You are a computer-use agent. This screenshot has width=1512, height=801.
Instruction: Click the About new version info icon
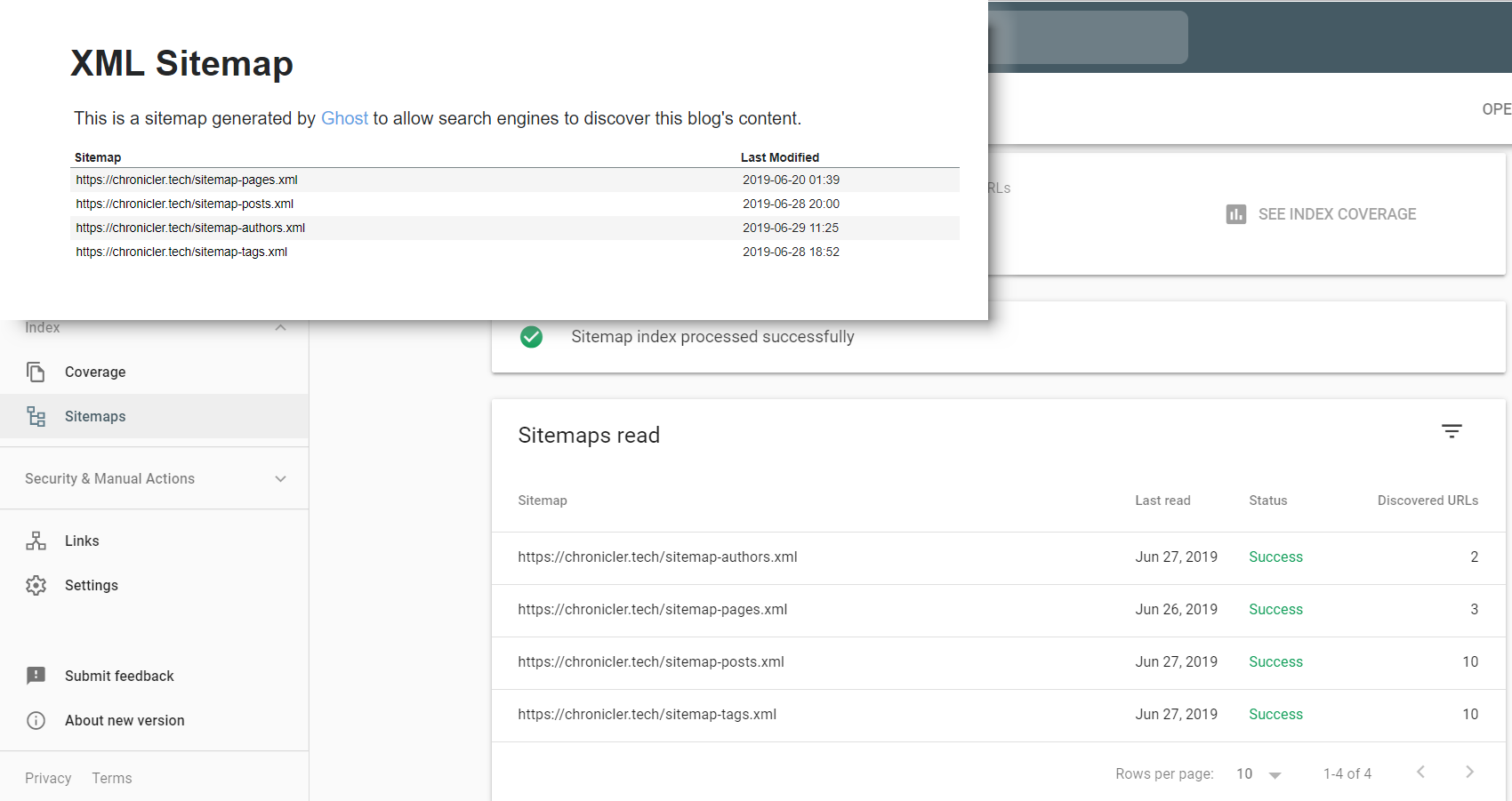click(x=36, y=720)
